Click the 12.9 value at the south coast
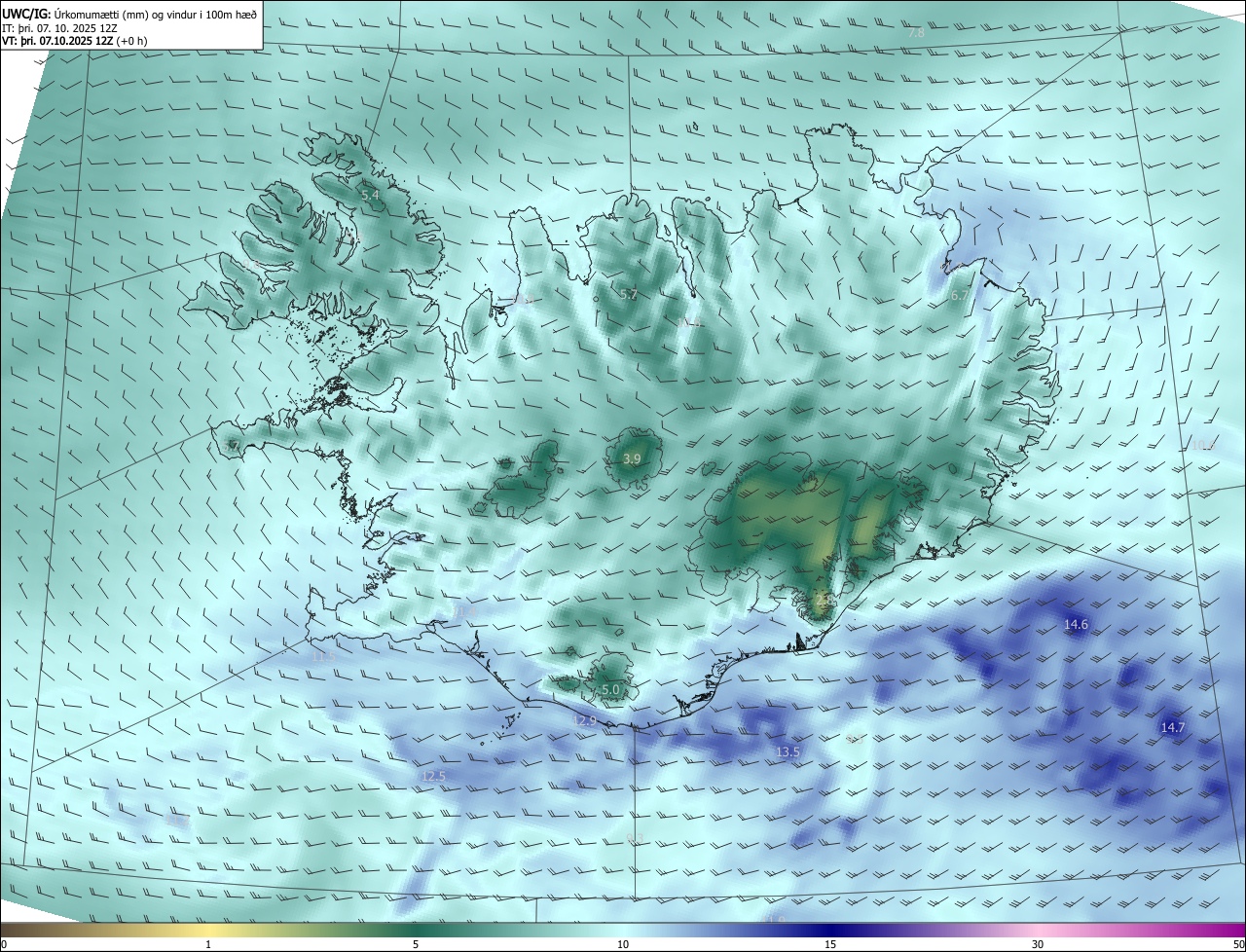The width and height of the screenshot is (1246, 952). click(584, 720)
